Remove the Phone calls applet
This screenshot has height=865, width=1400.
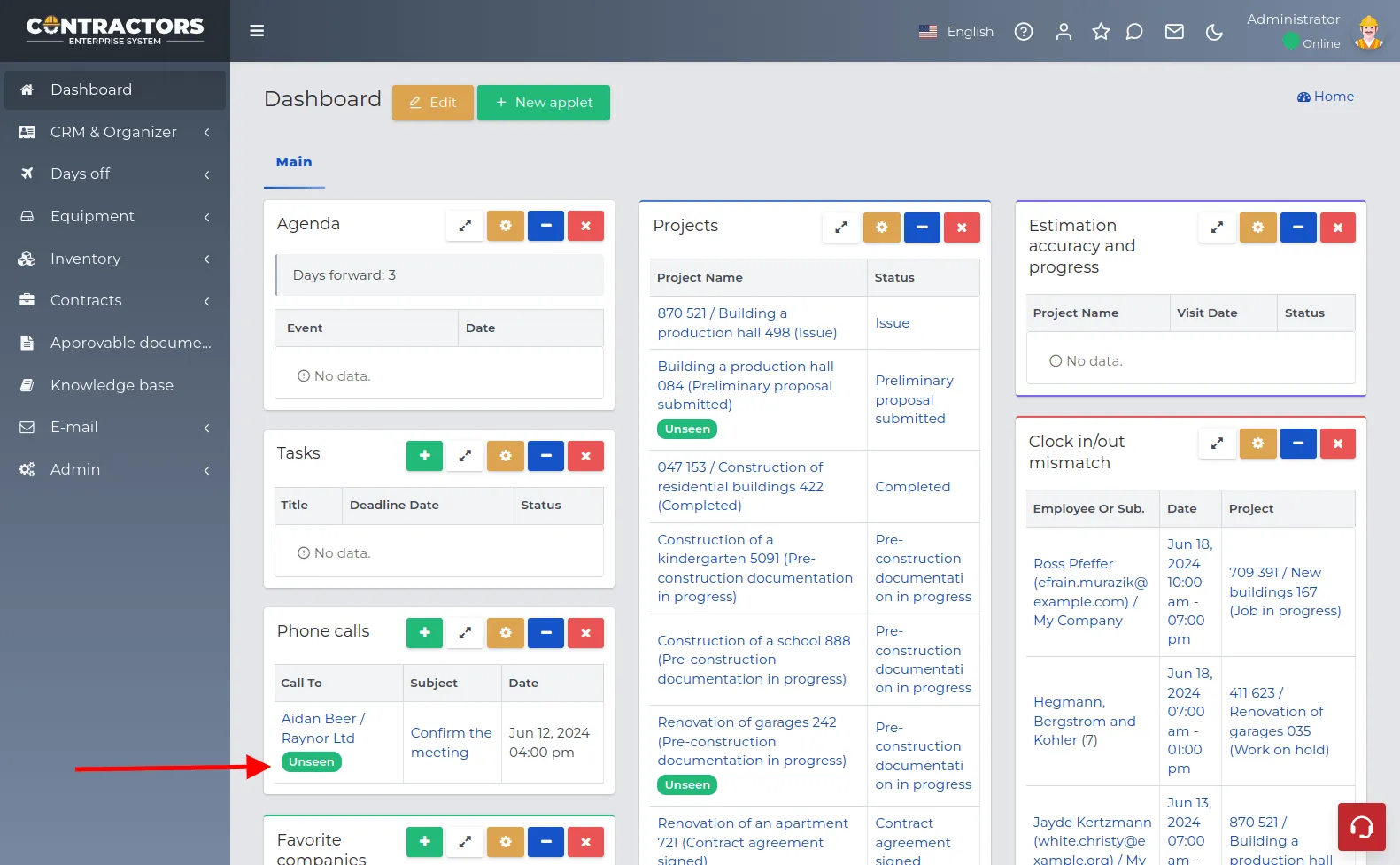click(x=585, y=633)
